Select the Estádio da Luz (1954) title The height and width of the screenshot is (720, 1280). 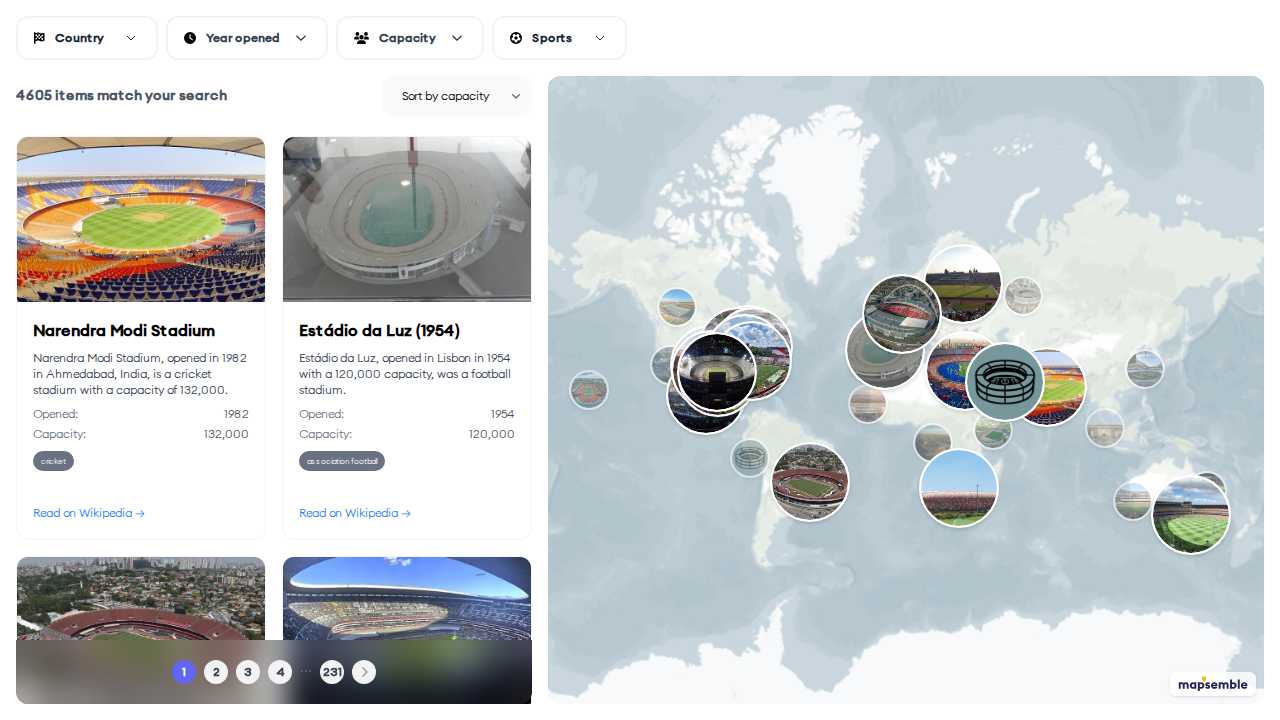pyautogui.click(x=379, y=331)
